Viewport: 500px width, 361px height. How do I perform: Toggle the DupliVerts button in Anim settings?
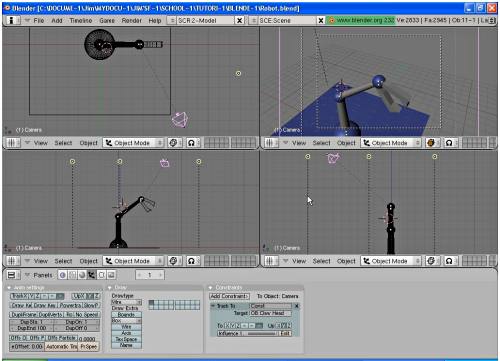(51, 315)
